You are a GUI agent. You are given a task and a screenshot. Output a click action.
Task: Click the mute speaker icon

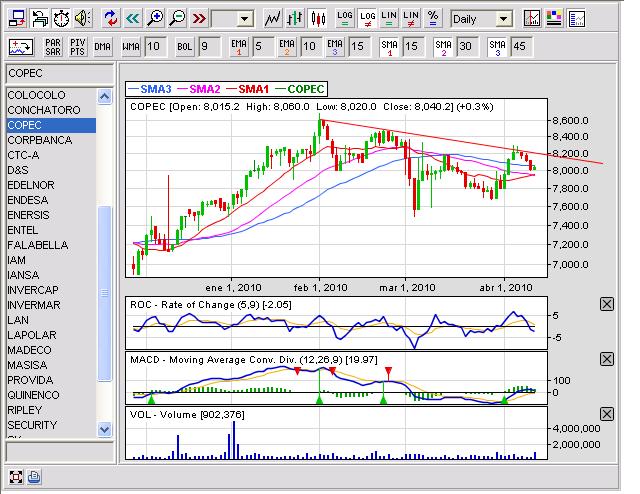point(82,18)
